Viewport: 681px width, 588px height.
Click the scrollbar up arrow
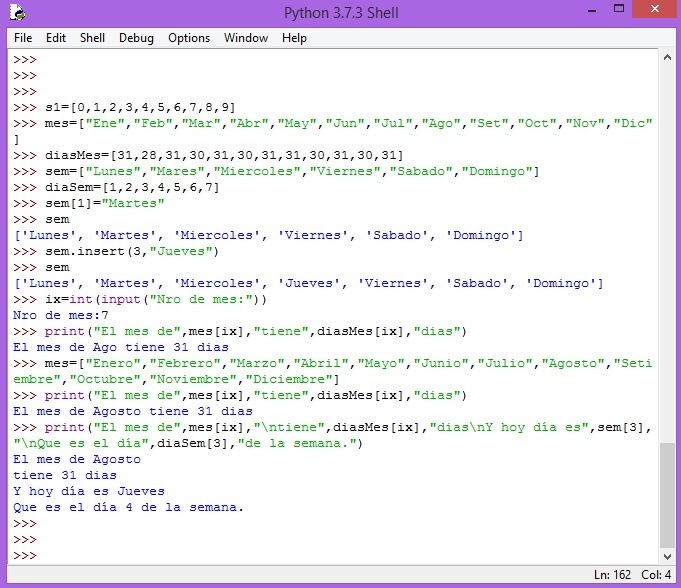click(668, 57)
